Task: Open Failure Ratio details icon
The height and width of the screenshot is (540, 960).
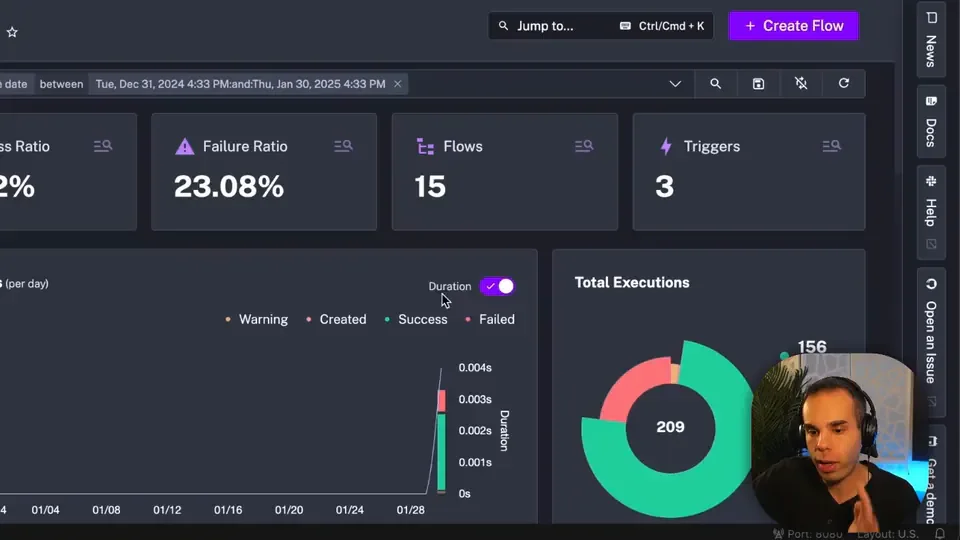Action: (343, 146)
